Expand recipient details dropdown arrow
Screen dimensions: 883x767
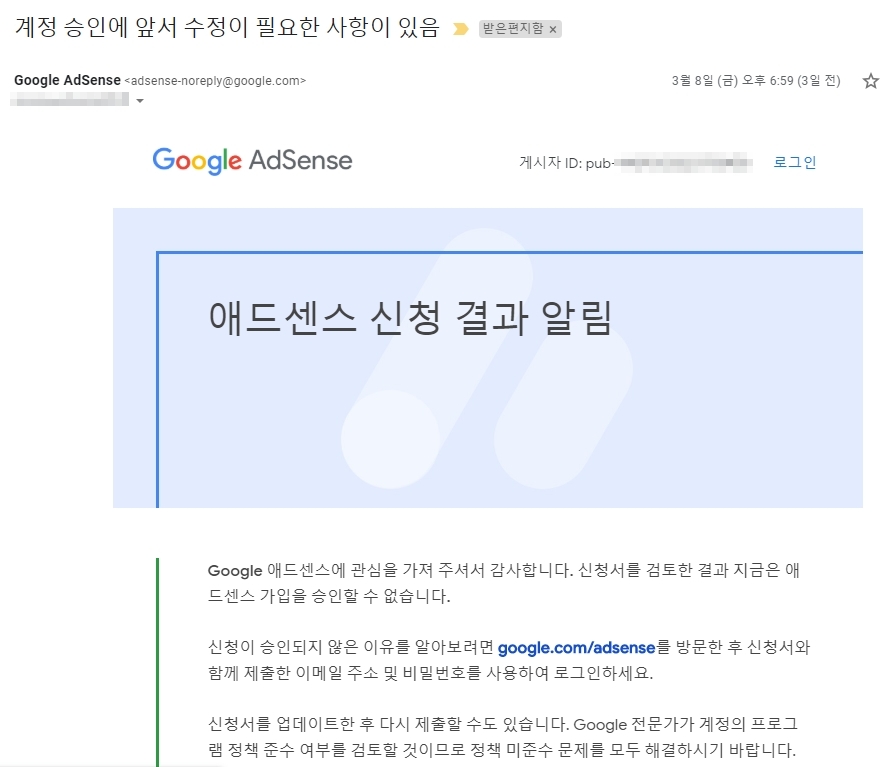(140, 101)
